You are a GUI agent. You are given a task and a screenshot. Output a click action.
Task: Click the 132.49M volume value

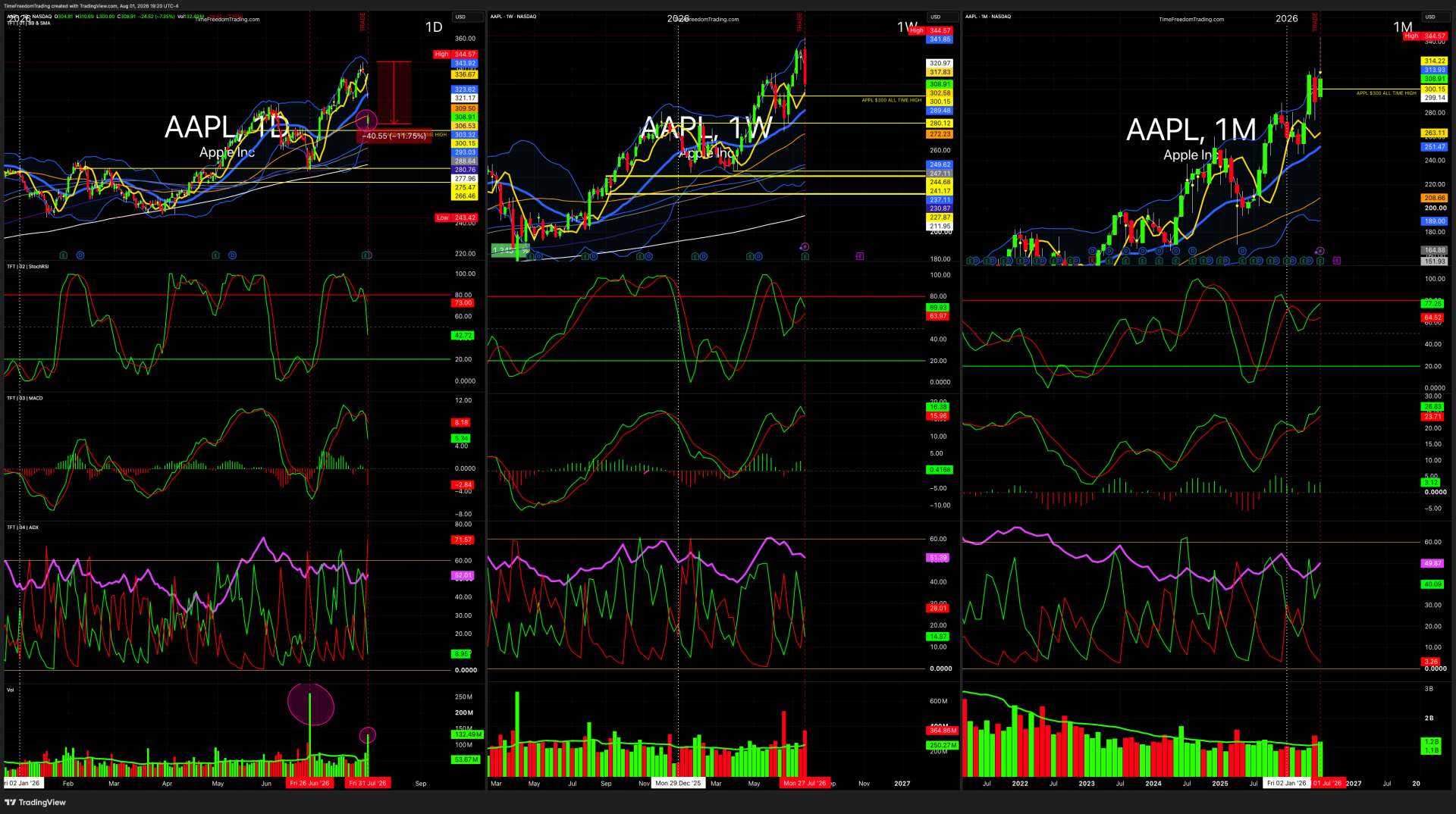pos(467,734)
